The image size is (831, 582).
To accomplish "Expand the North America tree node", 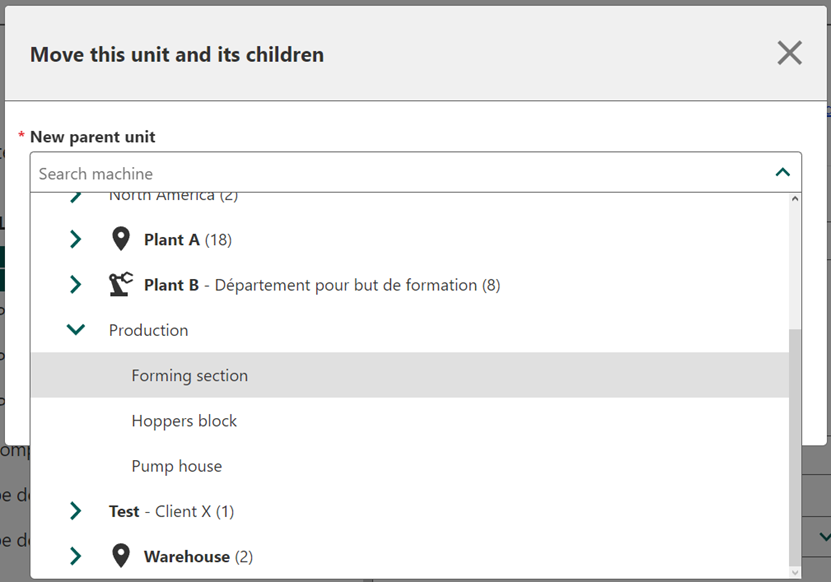I will click(x=75, y=197).
